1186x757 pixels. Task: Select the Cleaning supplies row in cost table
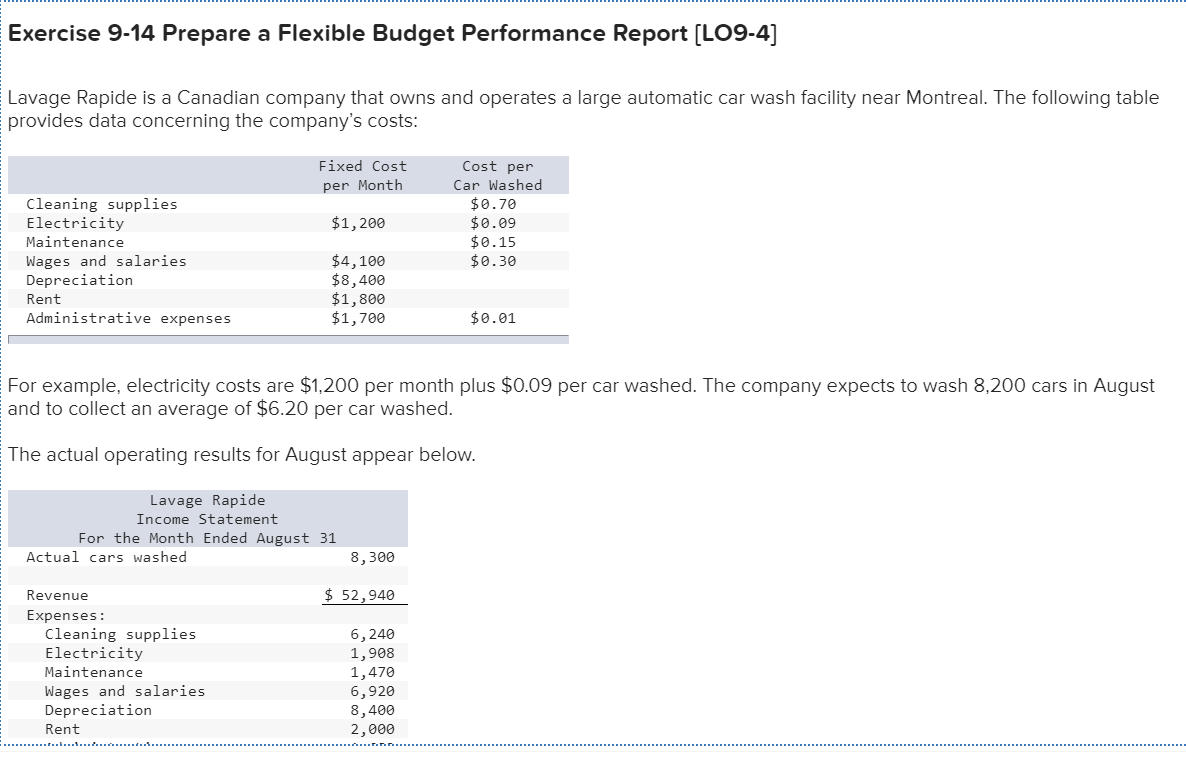pos(100,204)
